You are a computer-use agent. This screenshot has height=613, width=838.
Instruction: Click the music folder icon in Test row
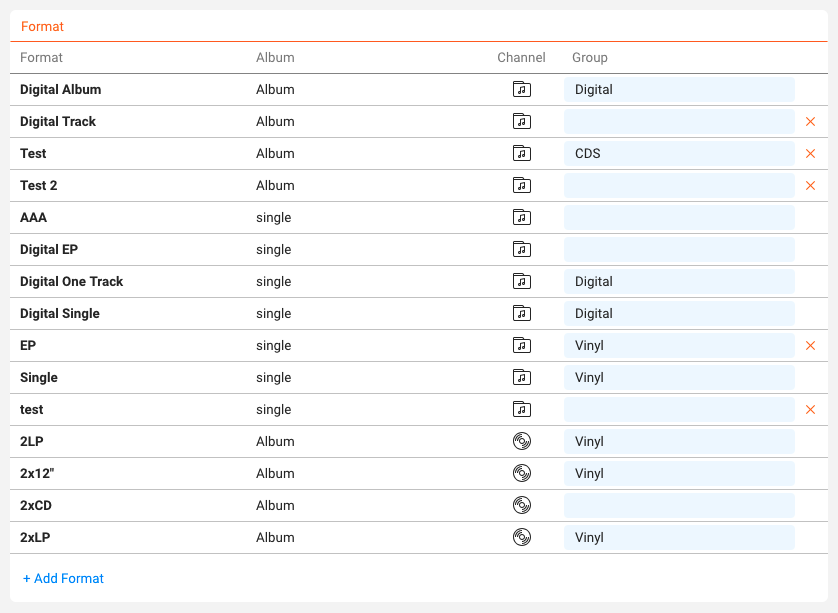(522, 153)
